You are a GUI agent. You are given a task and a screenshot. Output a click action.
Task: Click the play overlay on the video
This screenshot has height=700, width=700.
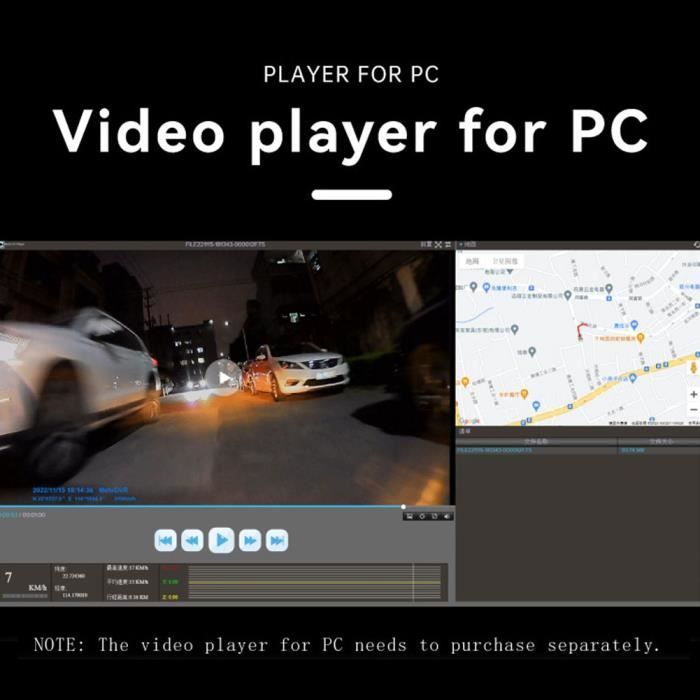pyautogui.click(x=224, y=378)
